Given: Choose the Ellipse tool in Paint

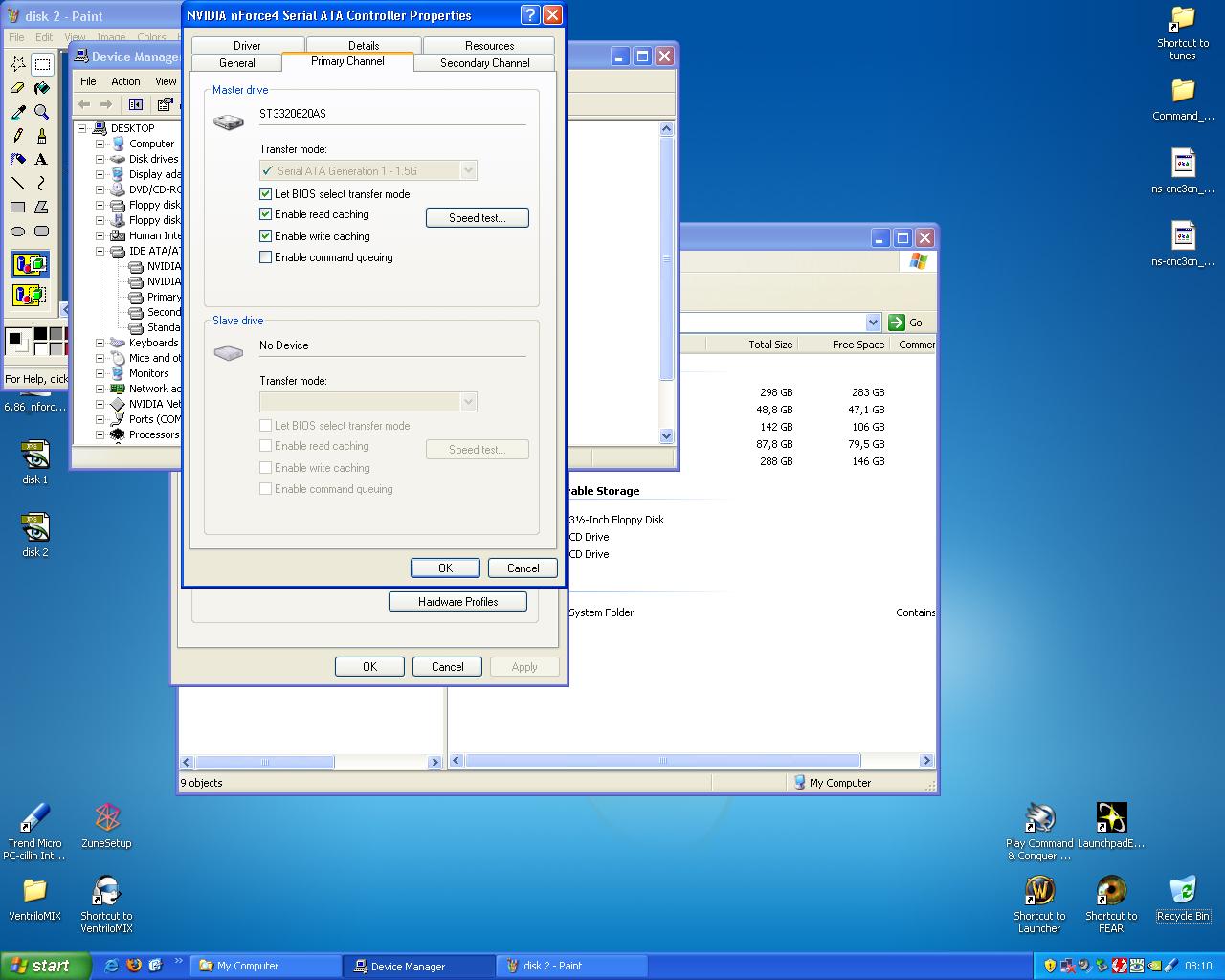Looking at the screenshot, I should coord(17,231).
